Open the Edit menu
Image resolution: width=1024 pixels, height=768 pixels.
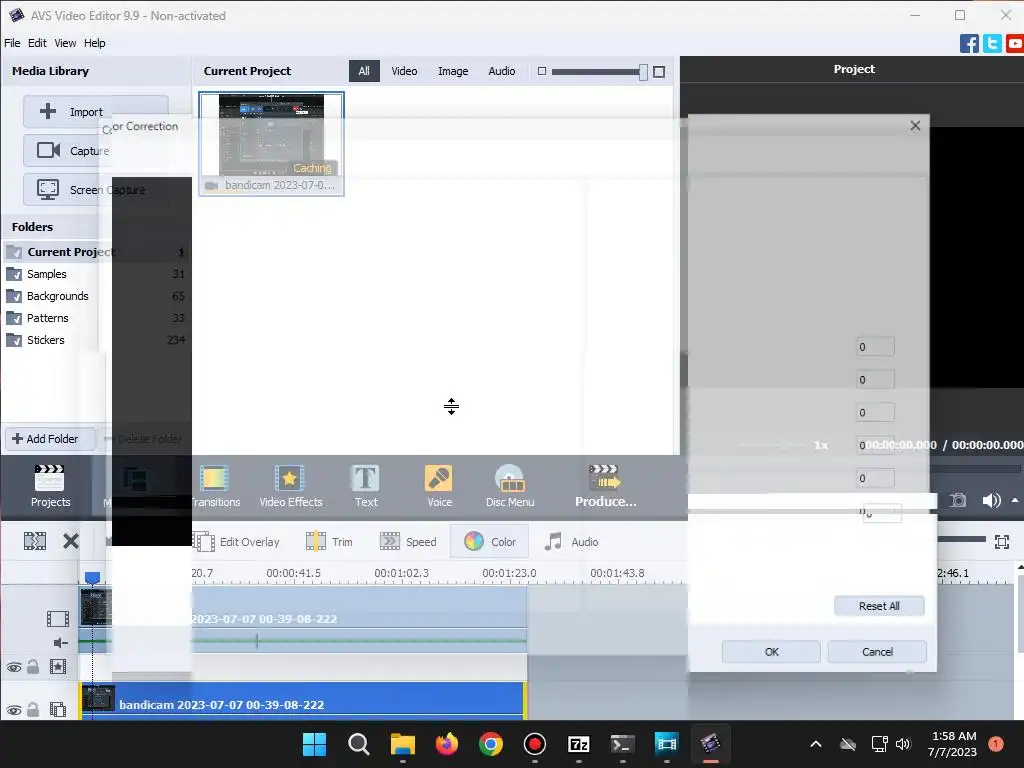[x=37, y=43]
